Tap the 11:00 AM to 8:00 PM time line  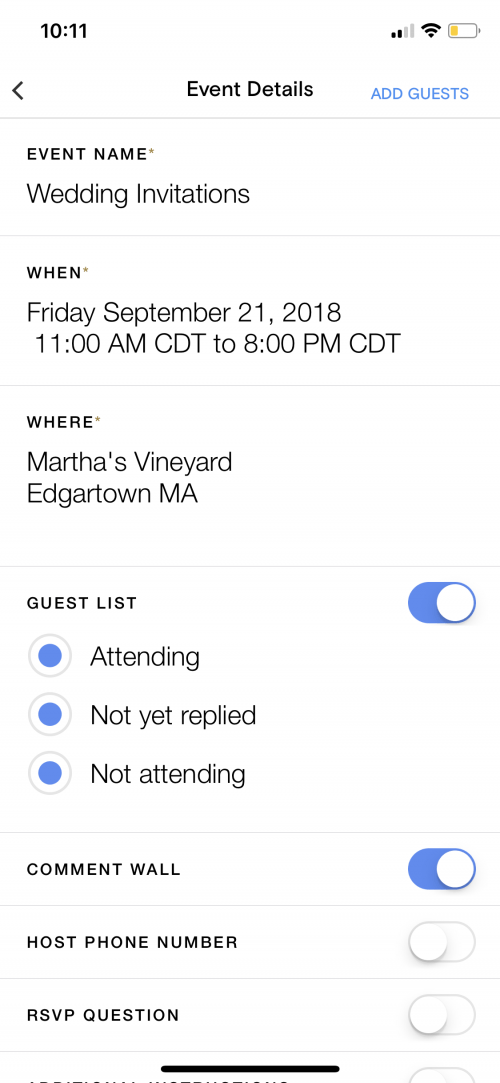click(217, 344)
